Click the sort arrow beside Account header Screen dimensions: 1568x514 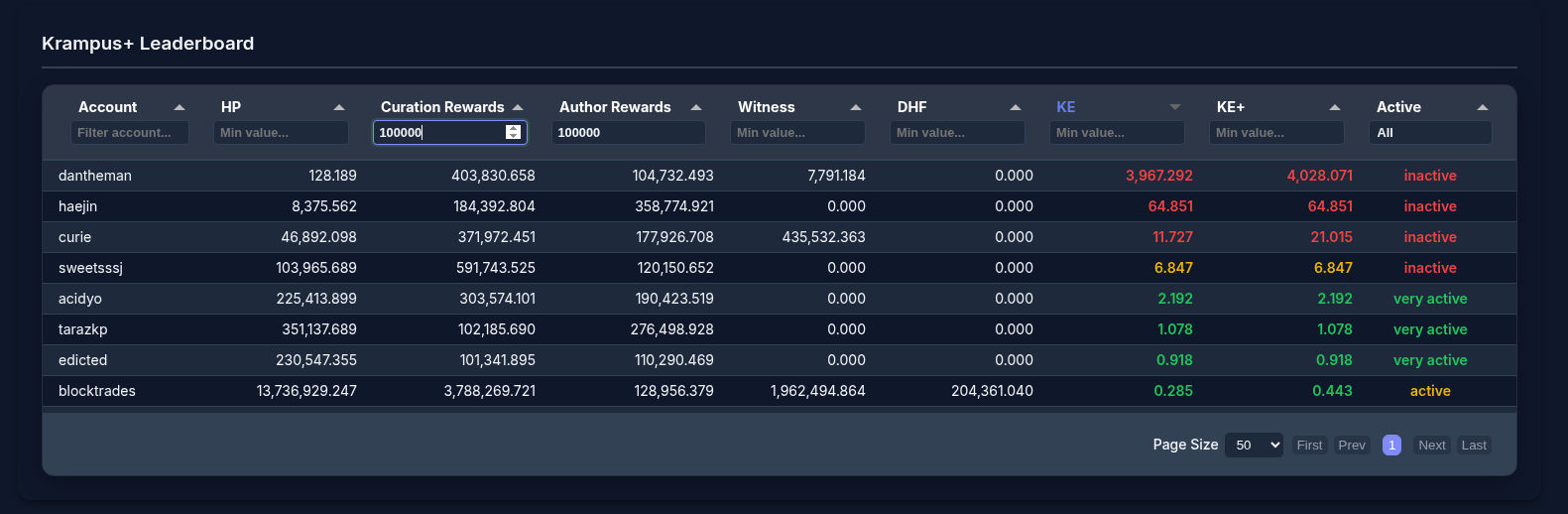(180, 107)
